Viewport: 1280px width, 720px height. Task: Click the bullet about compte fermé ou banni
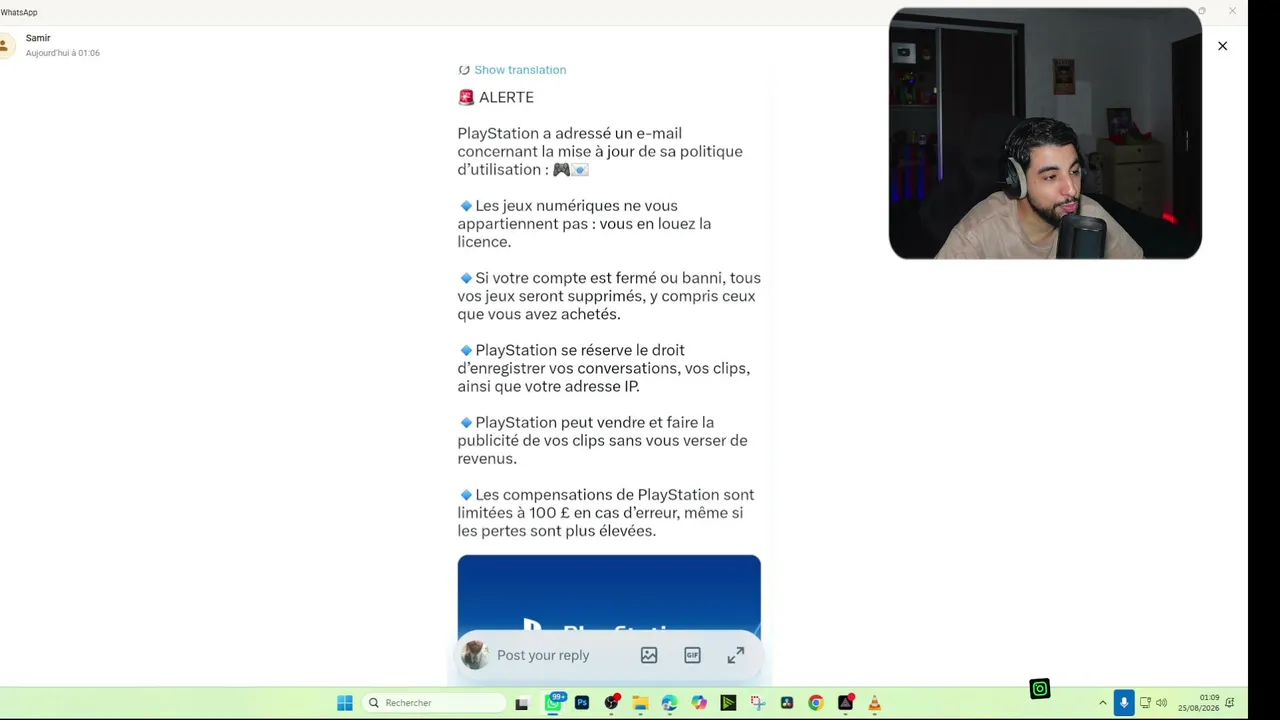tap(609, 296)
